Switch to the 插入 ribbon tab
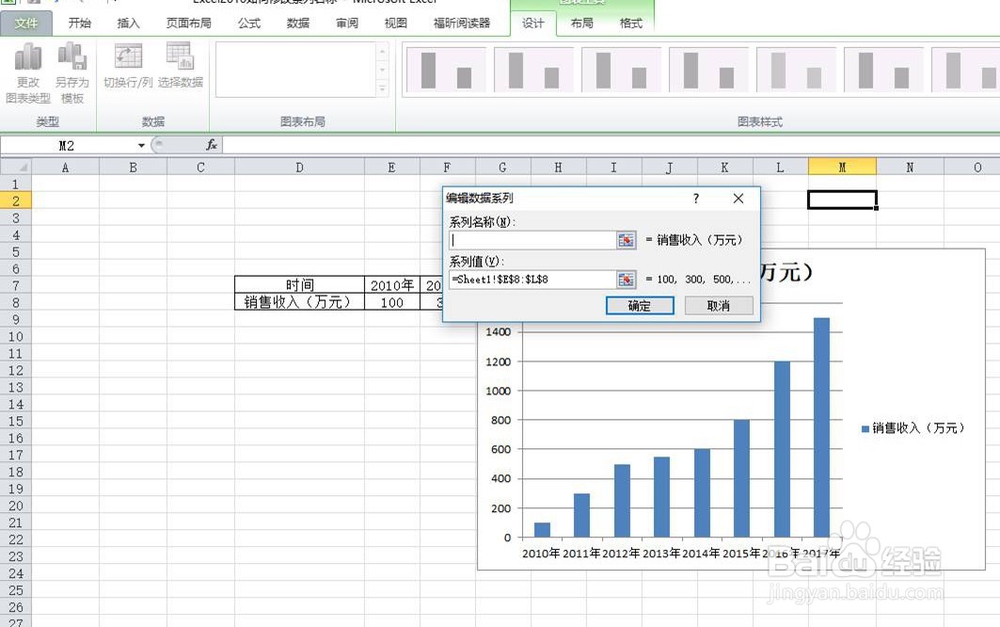Viewport: 1000px width, 627px height. (x=126, y=22)
